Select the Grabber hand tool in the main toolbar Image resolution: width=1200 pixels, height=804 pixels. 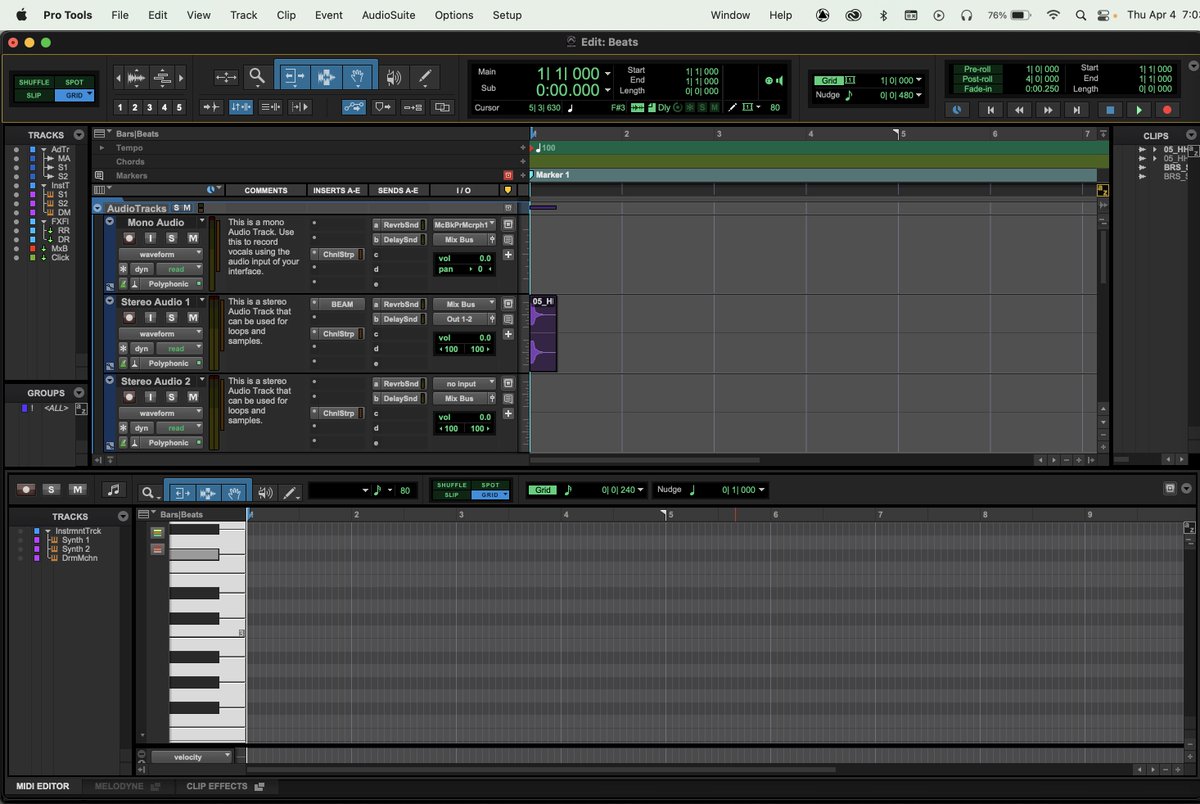tap(357, 77)
